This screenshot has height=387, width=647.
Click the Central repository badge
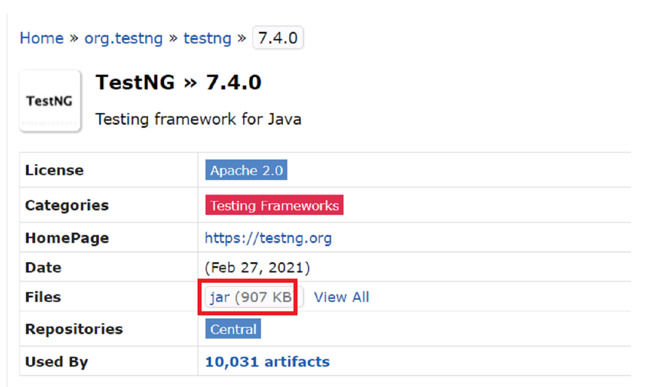click(x=233, y=329)
